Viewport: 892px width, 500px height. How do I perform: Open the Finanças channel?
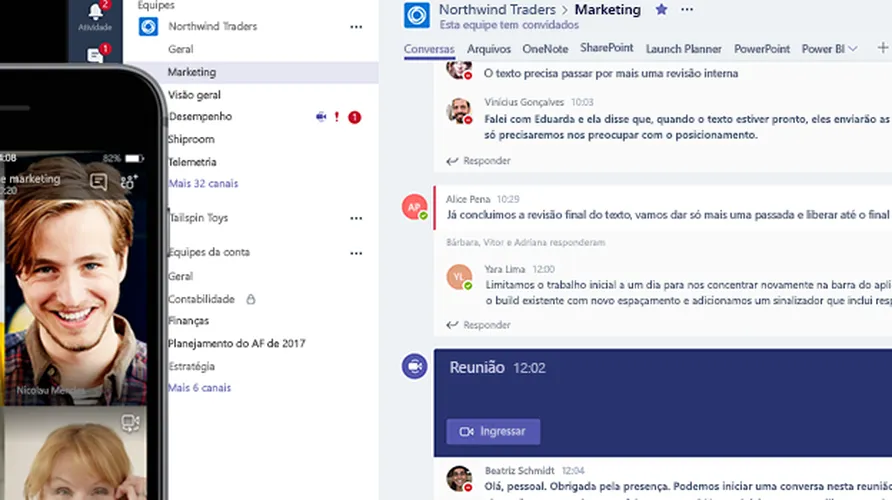coord(188,320)
